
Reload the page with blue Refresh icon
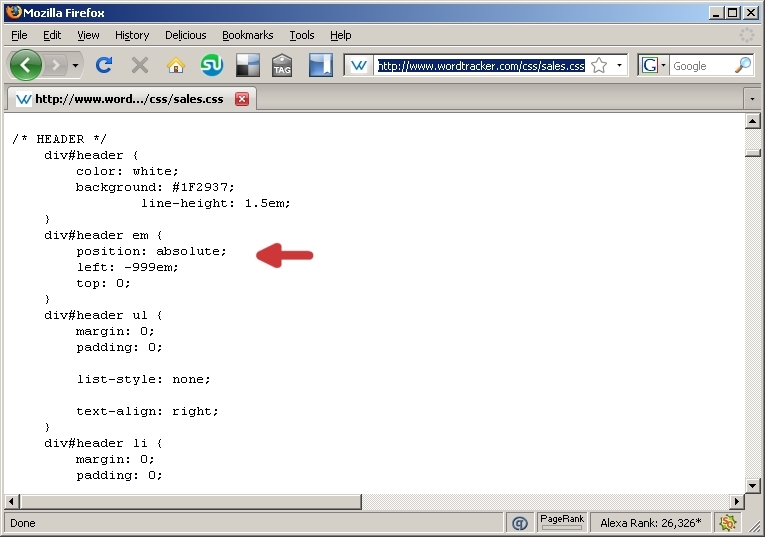point(103,65)
